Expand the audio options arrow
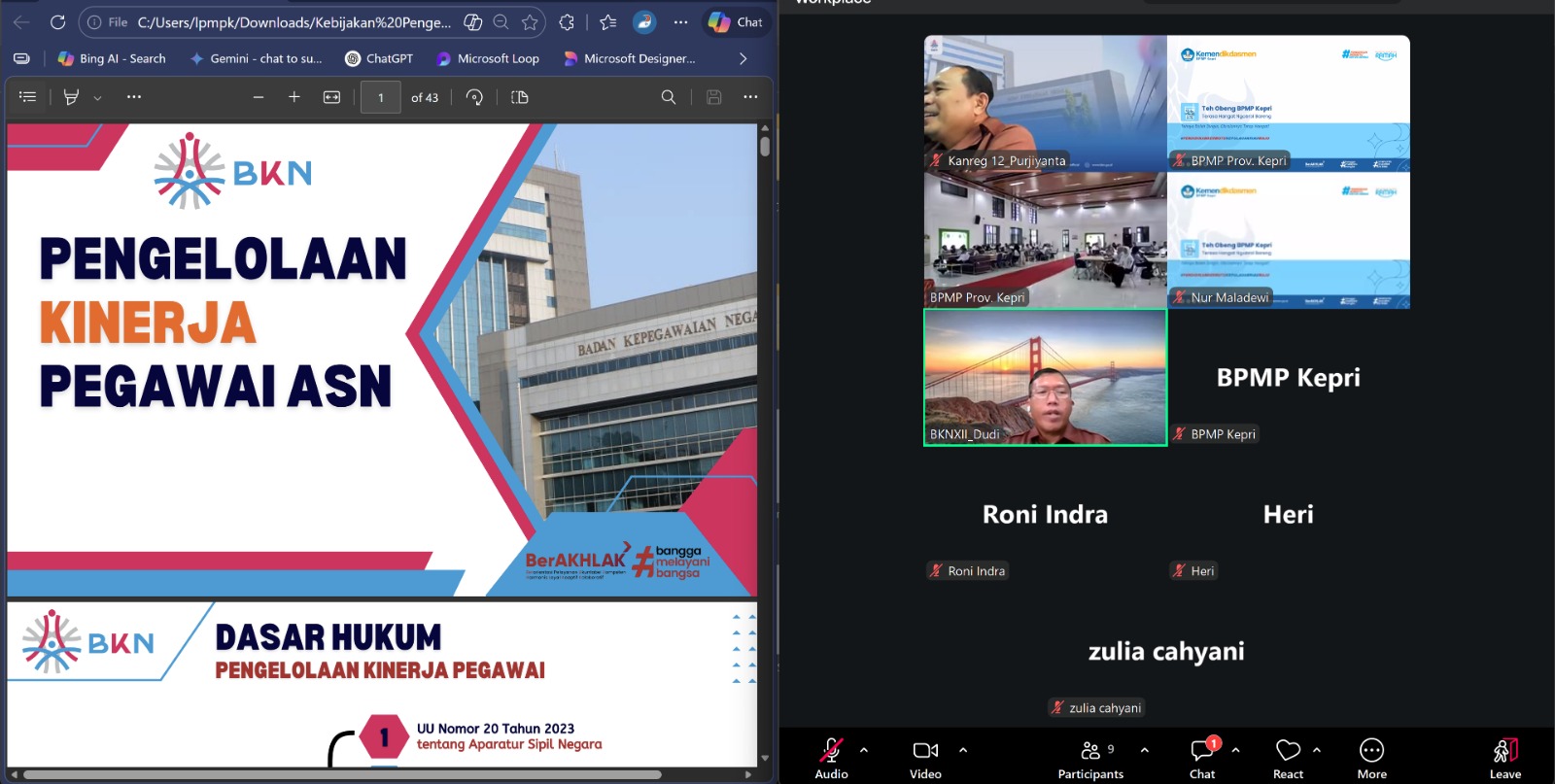The height and width of the screenshot is (784, 1555). 864,750
